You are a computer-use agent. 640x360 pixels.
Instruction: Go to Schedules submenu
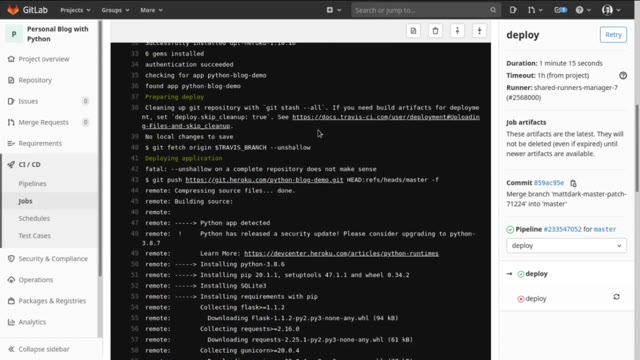tap(34, 218)
